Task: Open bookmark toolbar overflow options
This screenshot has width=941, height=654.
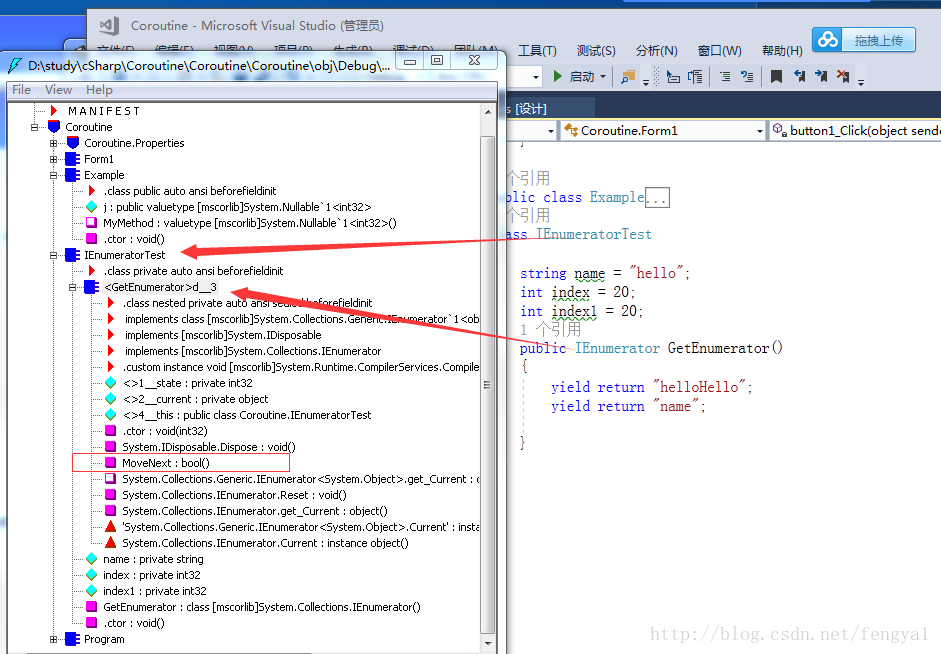Action: coord(861,82)
